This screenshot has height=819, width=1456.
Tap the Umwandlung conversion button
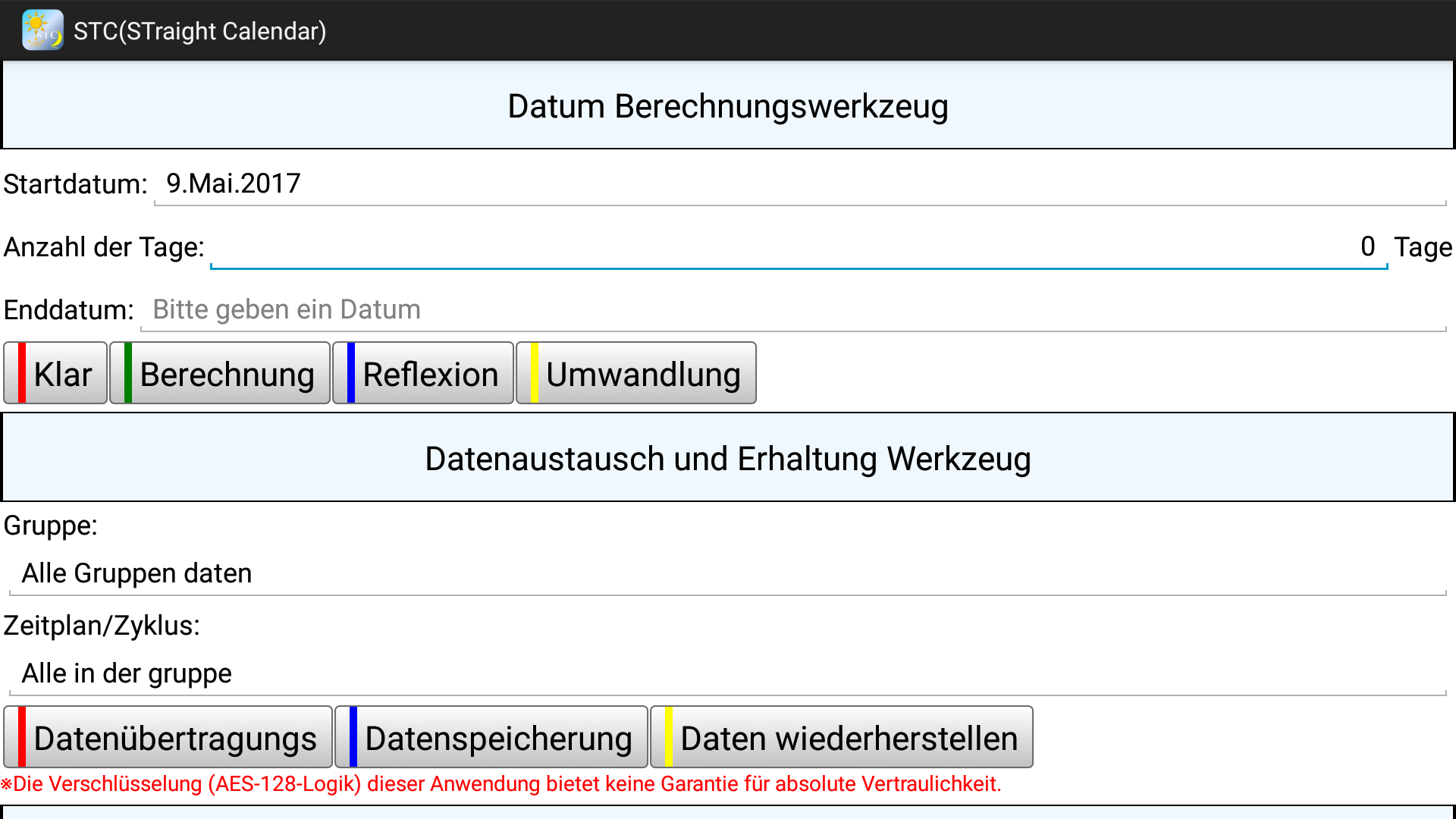pyautogui.click(x=636, y=374)
